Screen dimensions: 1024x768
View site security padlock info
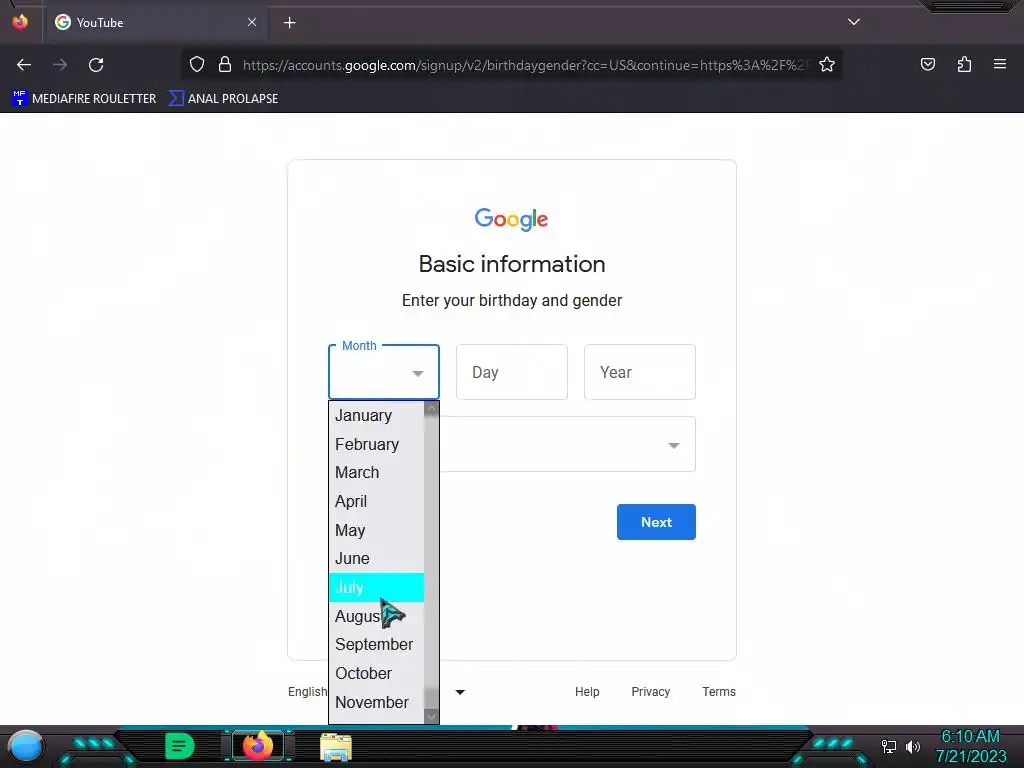(x=225, y=65)
